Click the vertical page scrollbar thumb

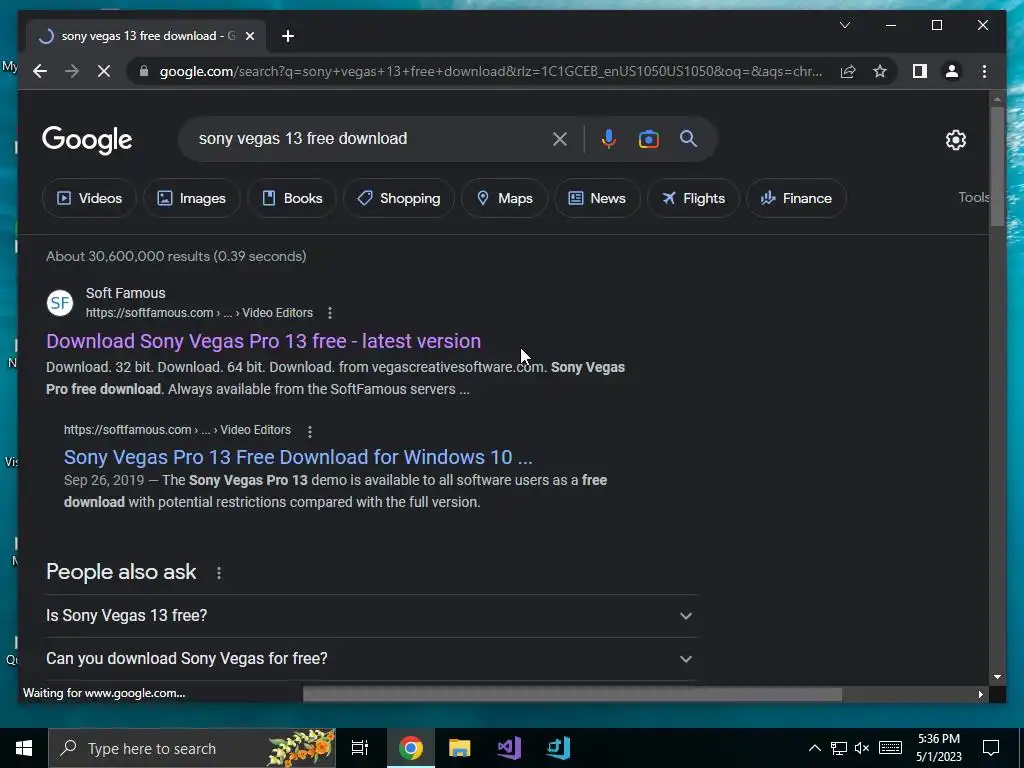(997, 166)
